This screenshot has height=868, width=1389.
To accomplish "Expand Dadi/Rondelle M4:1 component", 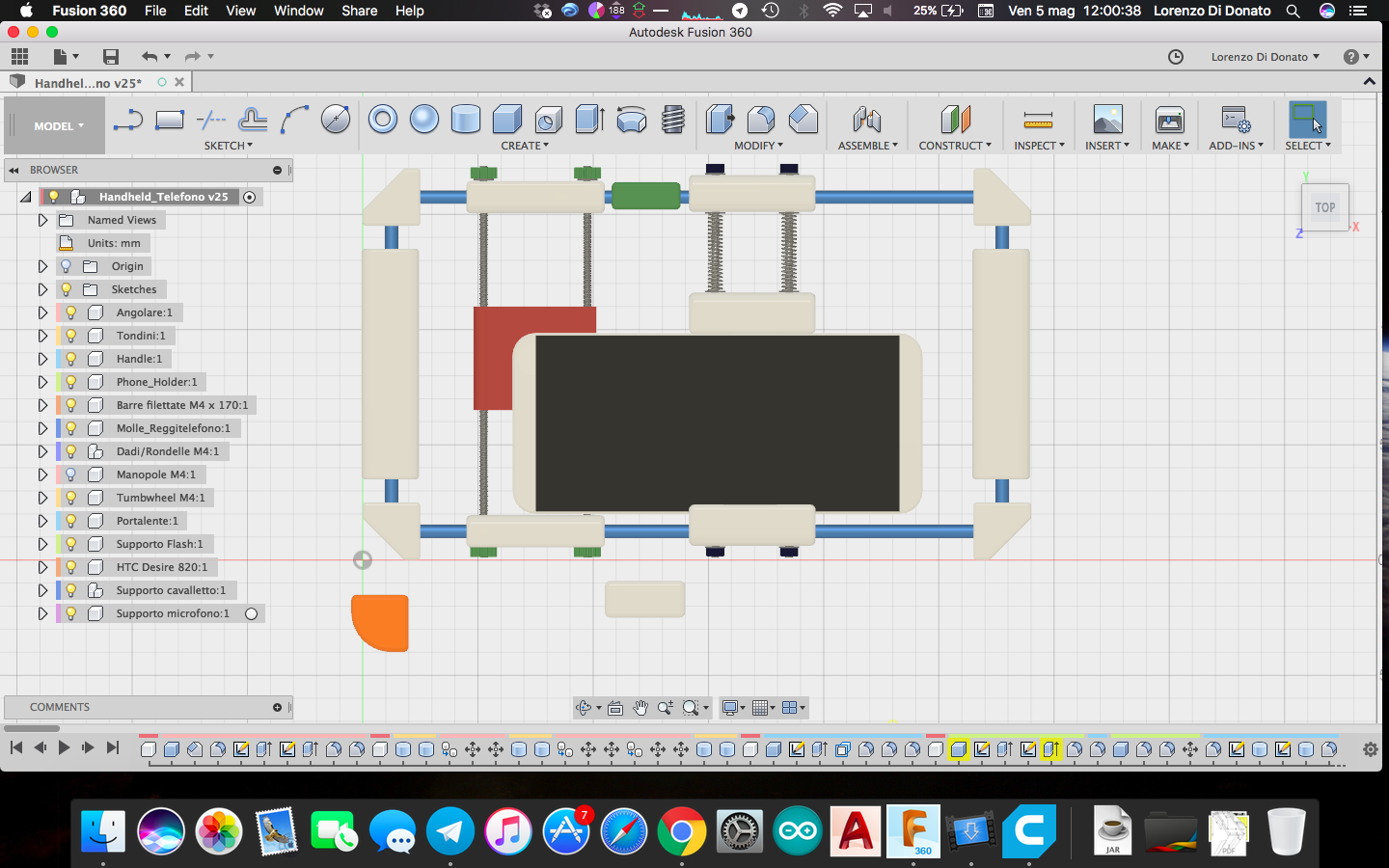I will [x=42, y=451].
